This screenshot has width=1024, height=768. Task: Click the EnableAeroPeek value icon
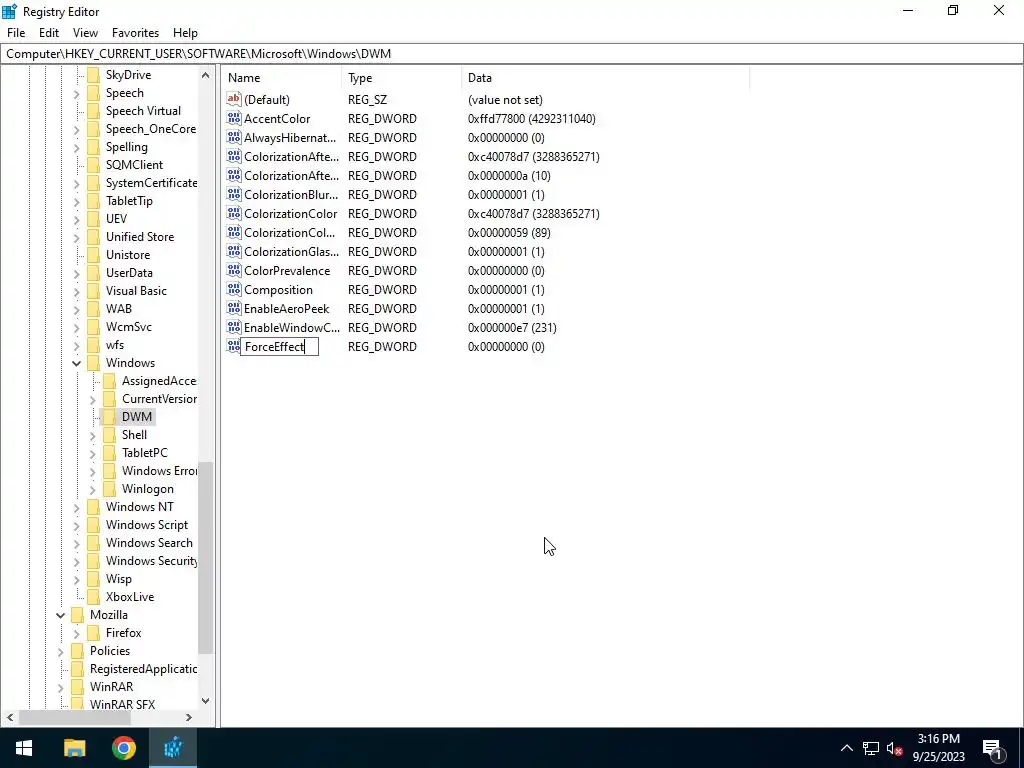(x=234, y=308)
